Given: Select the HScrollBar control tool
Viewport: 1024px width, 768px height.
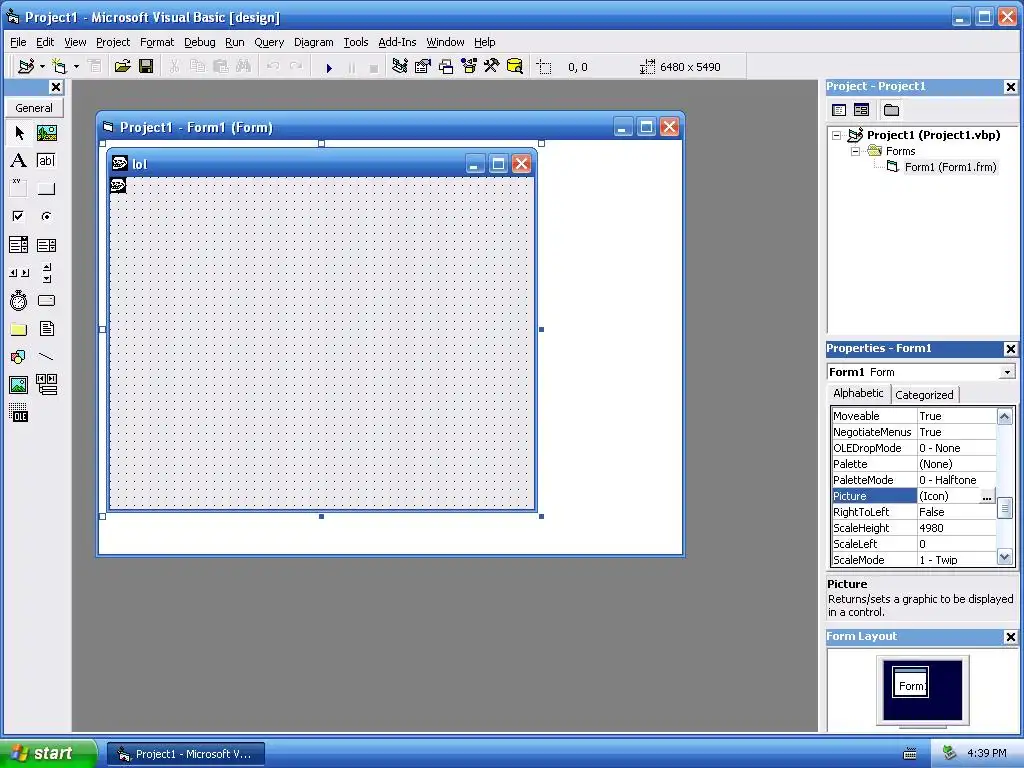Looking at the screenshot, I should coord(19,272).
